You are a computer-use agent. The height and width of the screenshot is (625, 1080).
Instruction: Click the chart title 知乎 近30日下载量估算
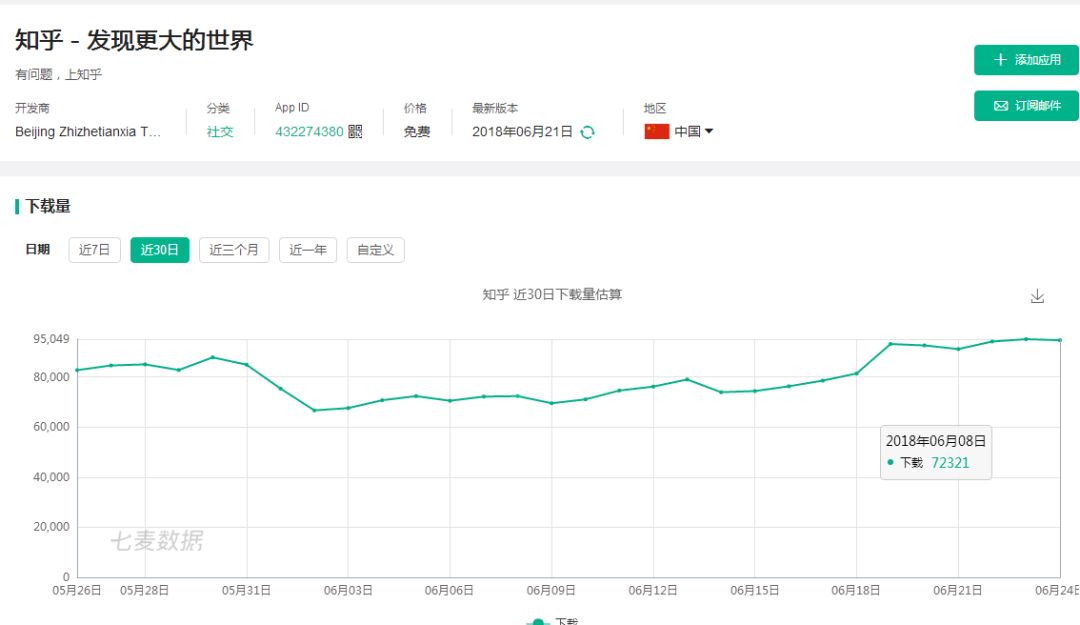[x=552, y=295]
